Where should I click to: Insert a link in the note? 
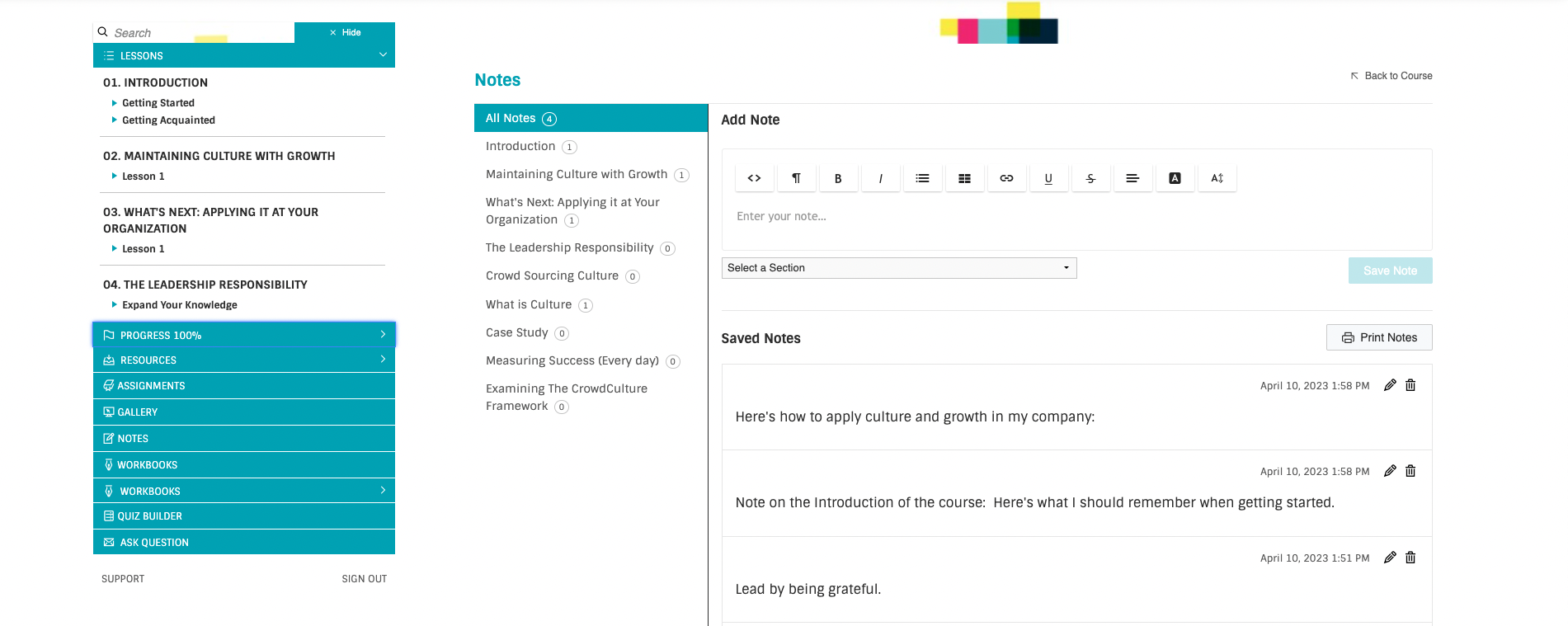pos(1006,178)
